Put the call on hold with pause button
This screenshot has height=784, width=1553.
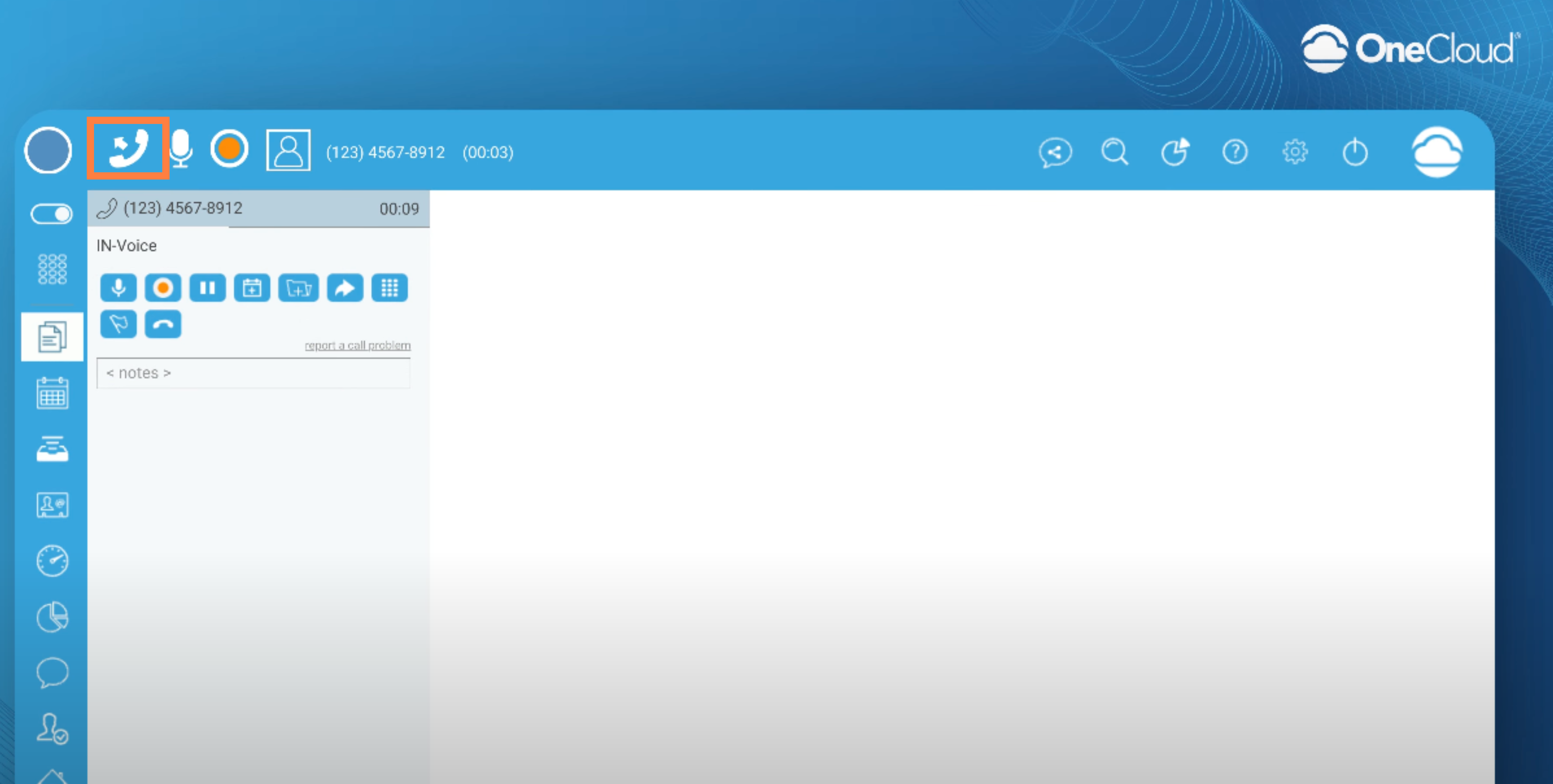pyautogui.click(x=207, y=288)
